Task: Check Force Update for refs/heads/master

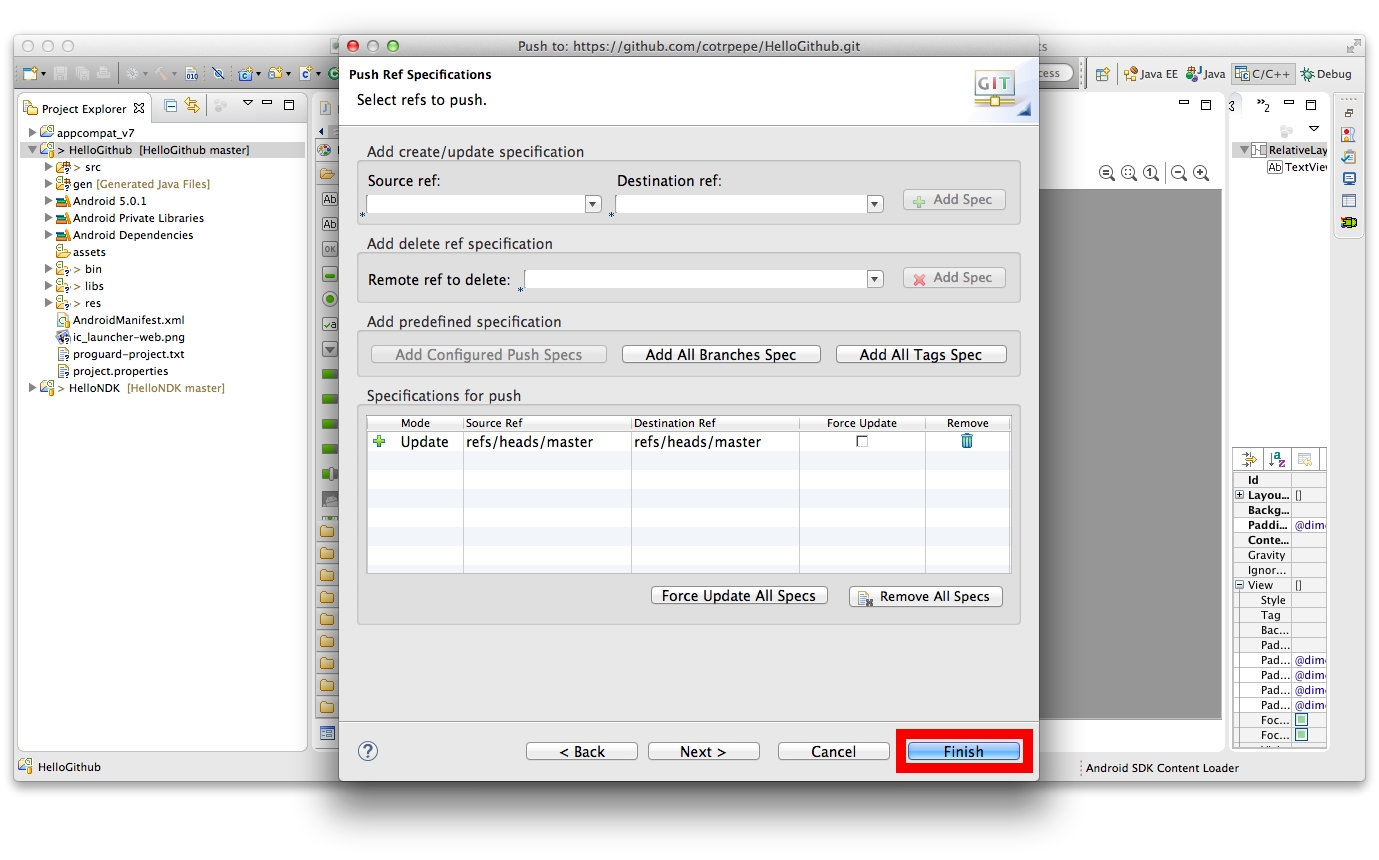Action: point(862,440)
